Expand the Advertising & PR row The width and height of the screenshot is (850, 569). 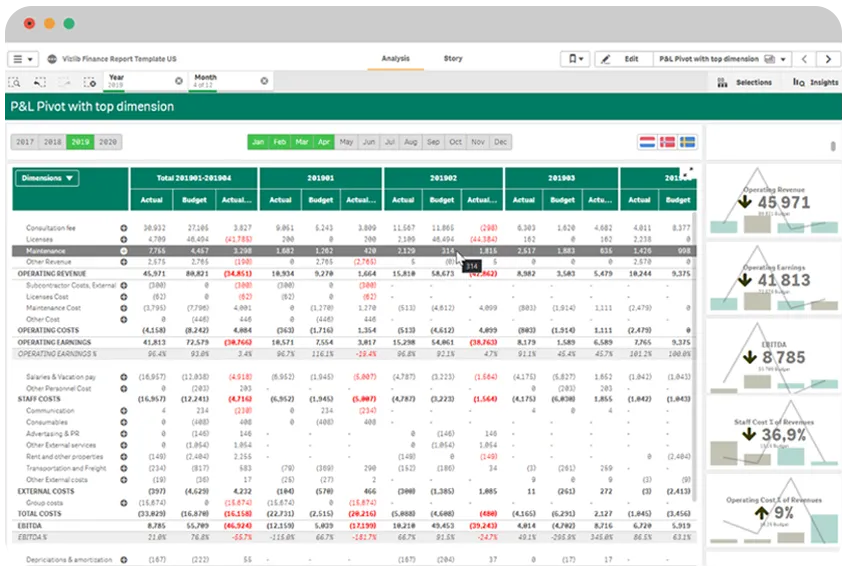124,435
